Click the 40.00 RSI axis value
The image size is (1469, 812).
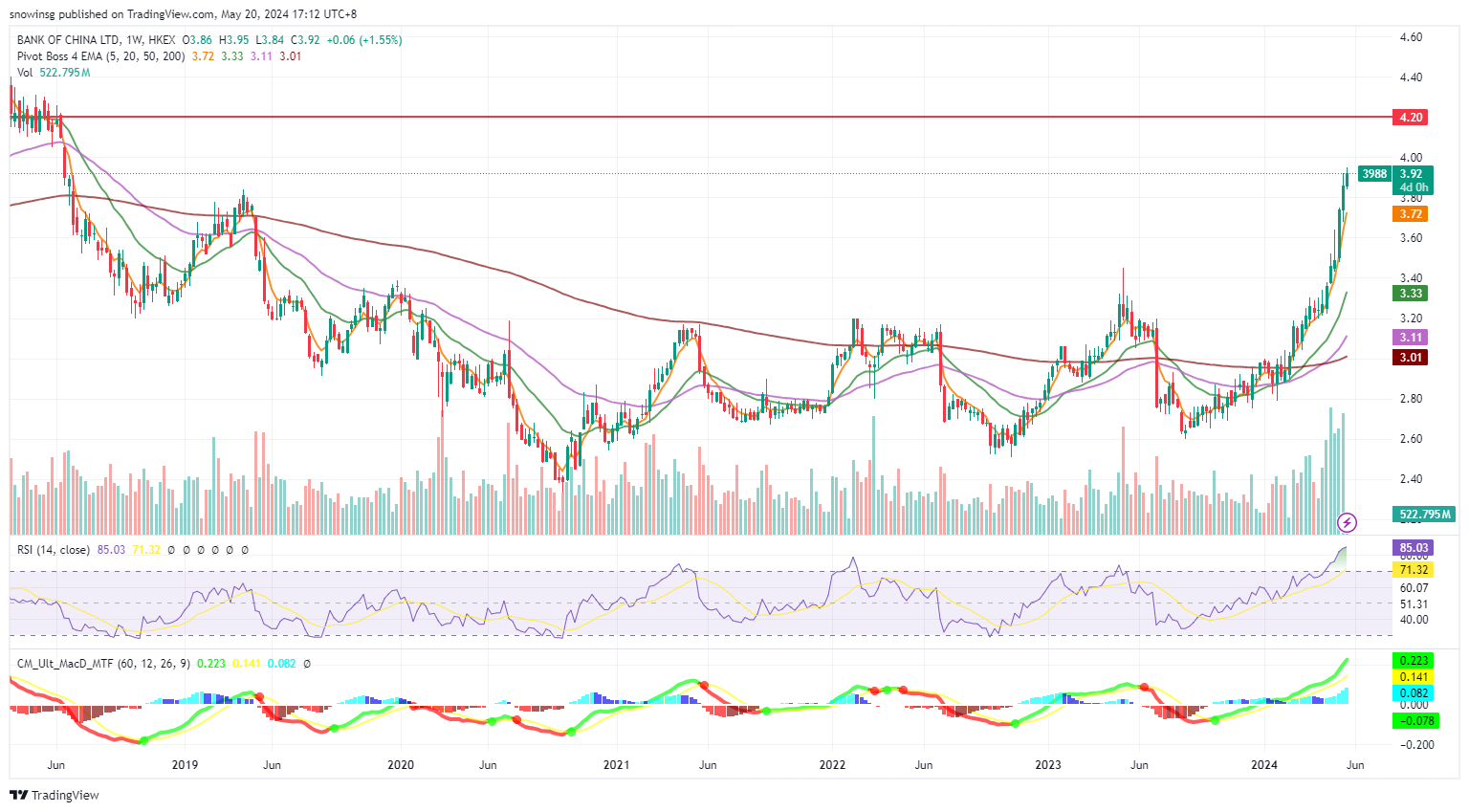coord(1414,620)
